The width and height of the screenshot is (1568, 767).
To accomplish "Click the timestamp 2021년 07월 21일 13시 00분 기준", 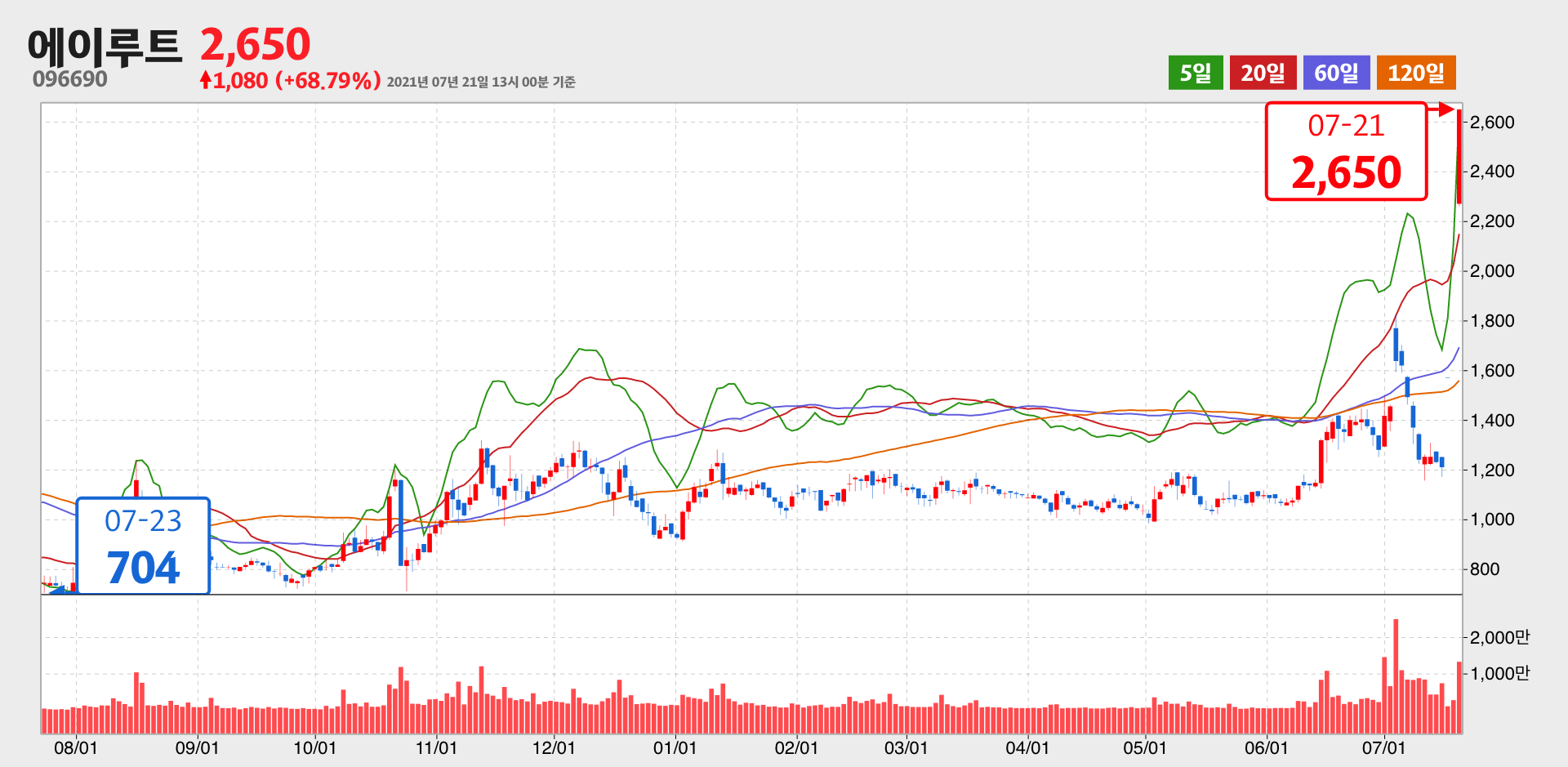I will tap(481, 82).
